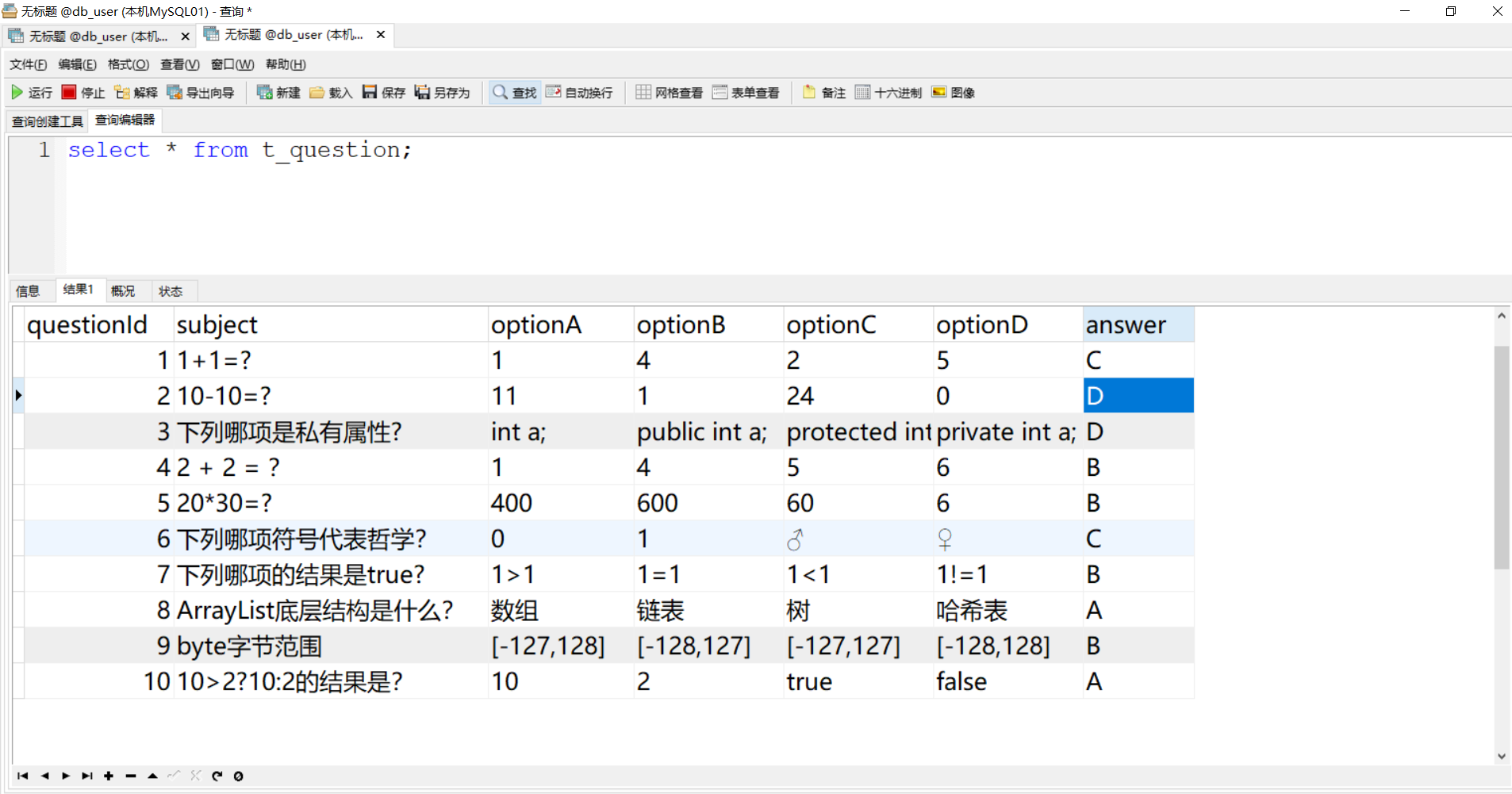
Task: Switch to 表单查看 form view
Action: coord(746,93)
